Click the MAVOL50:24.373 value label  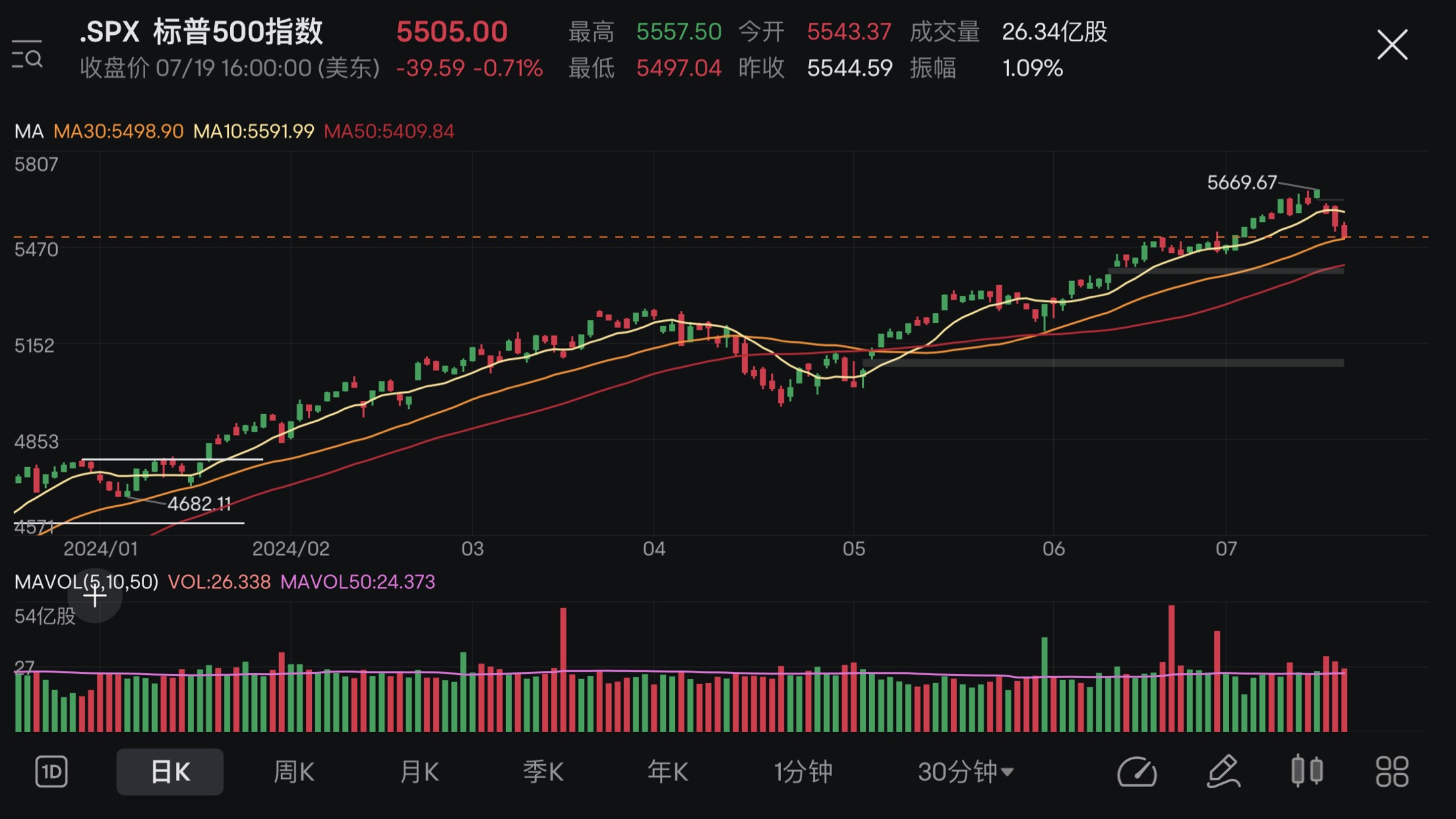357,581
